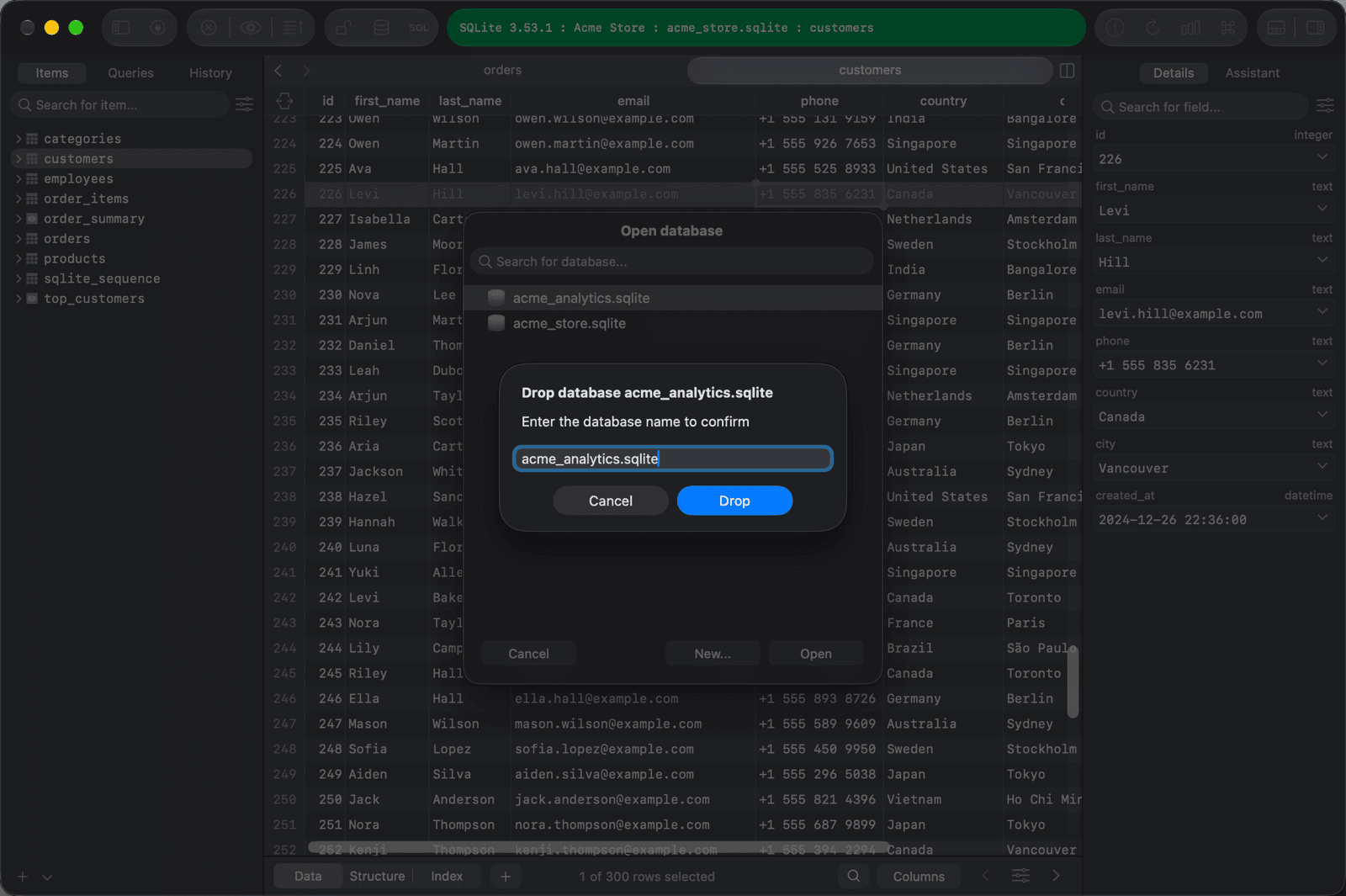This screenshot has height=896, width=1346.
Task: Open the dropdown chevron for created_at field
Action: click(1322, 517)
